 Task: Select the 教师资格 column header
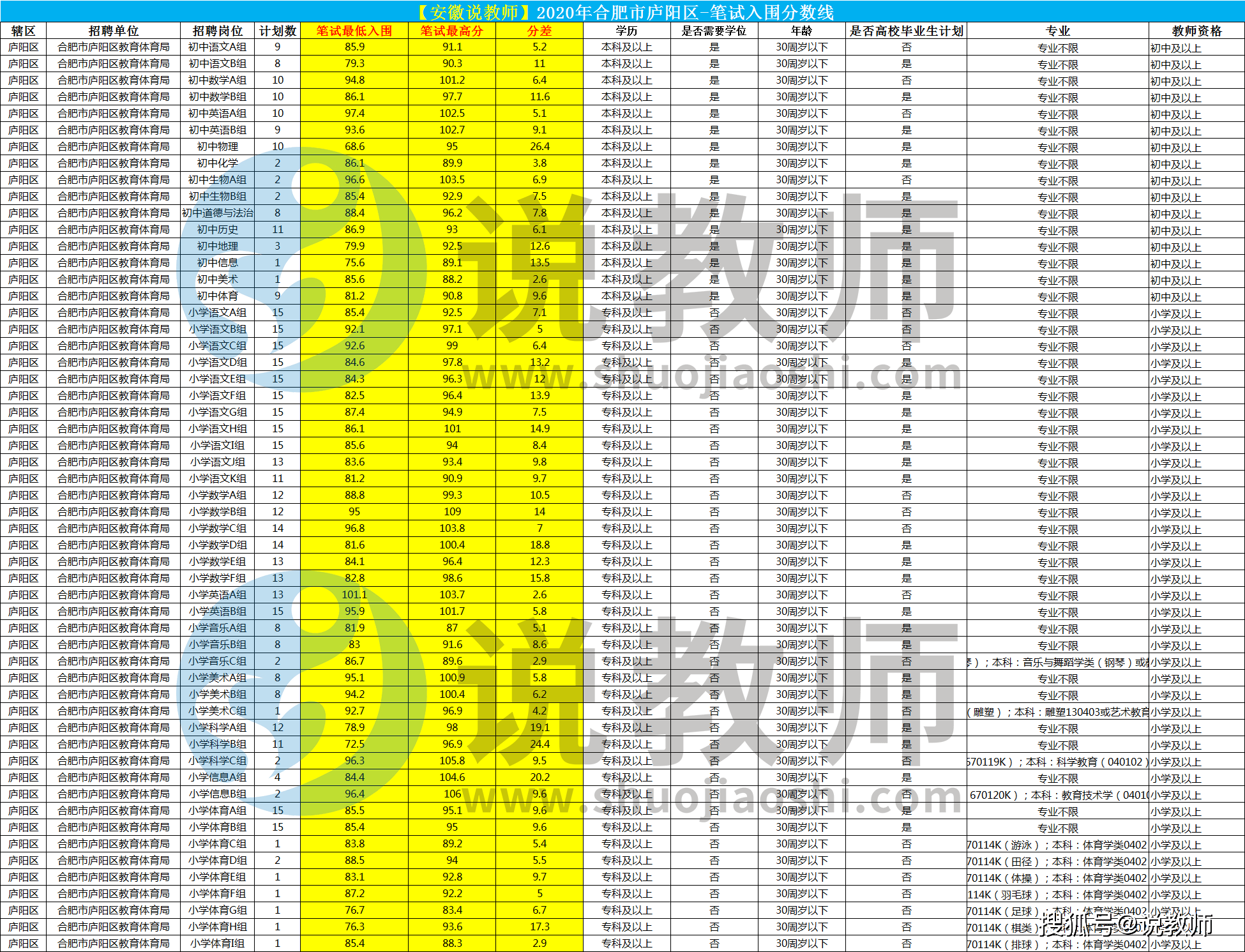pos(1196,31)
